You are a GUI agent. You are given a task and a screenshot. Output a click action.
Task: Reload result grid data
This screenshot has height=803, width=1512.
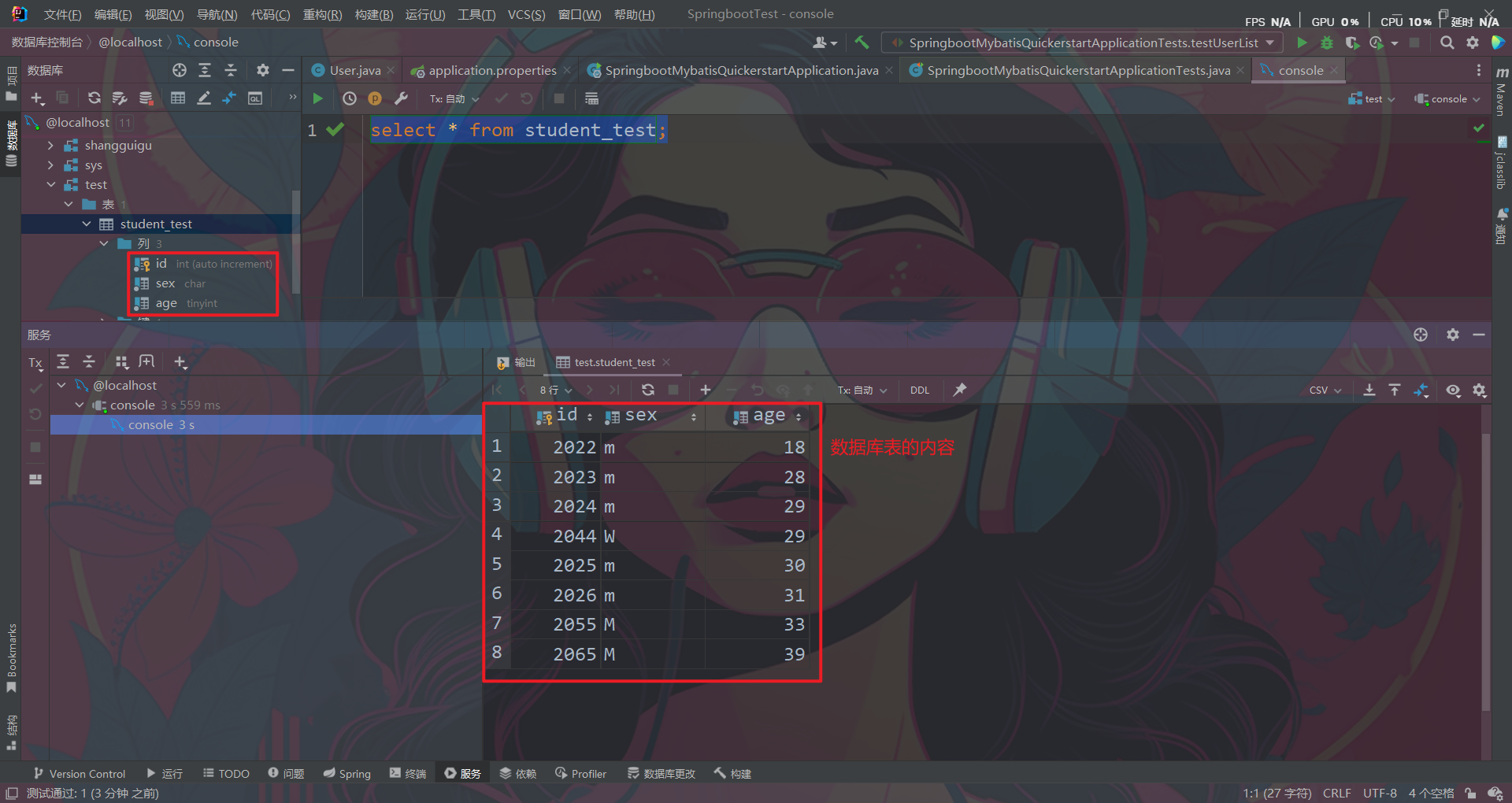pos(648,390)
